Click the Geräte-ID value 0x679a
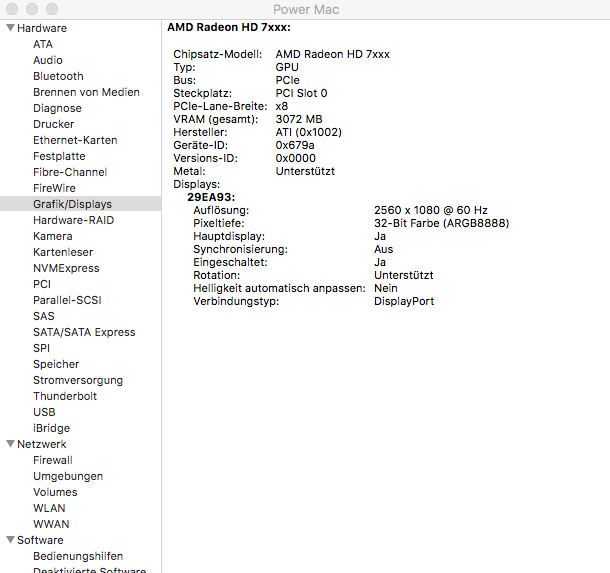 295,145
